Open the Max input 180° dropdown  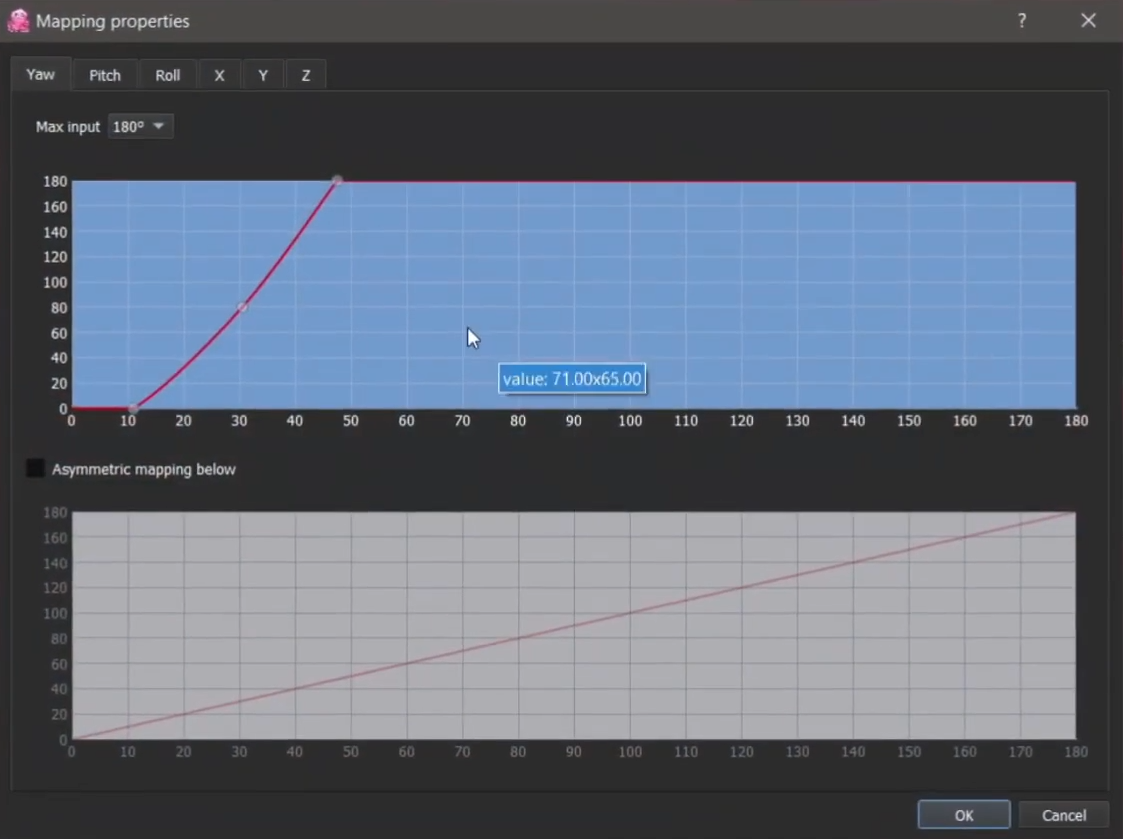140,127
